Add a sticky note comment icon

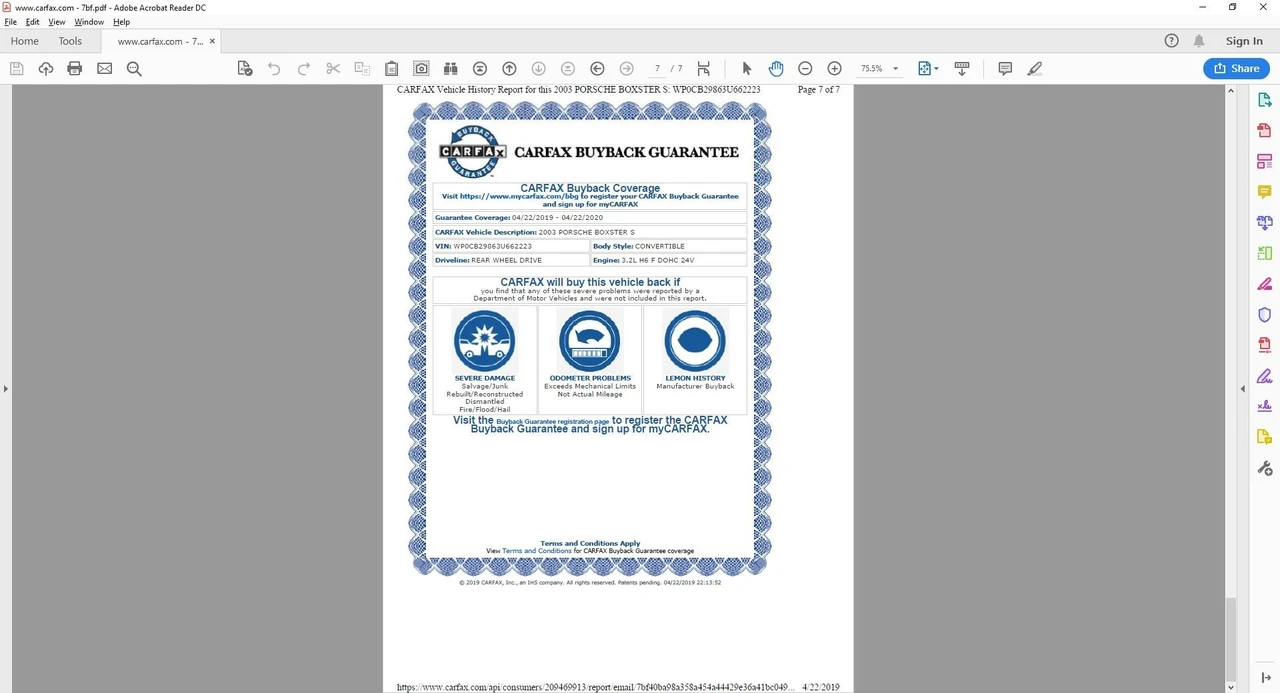(x=1005, y=68)
